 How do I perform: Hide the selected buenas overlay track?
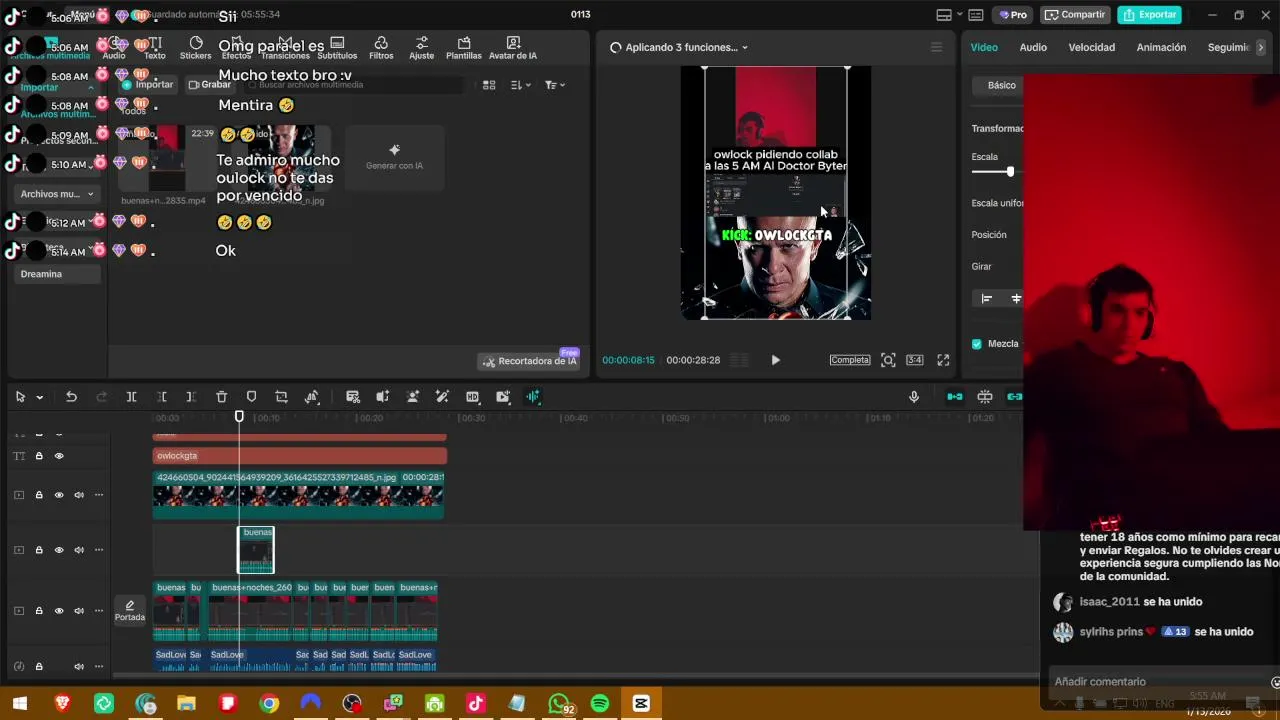59,550
